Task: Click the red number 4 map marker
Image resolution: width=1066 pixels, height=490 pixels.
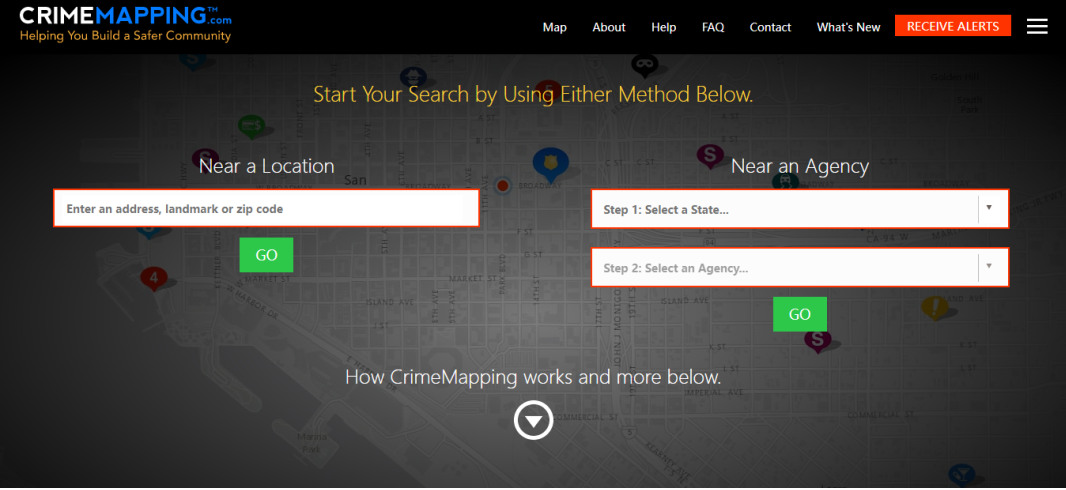Action: [x=154, y=277]
